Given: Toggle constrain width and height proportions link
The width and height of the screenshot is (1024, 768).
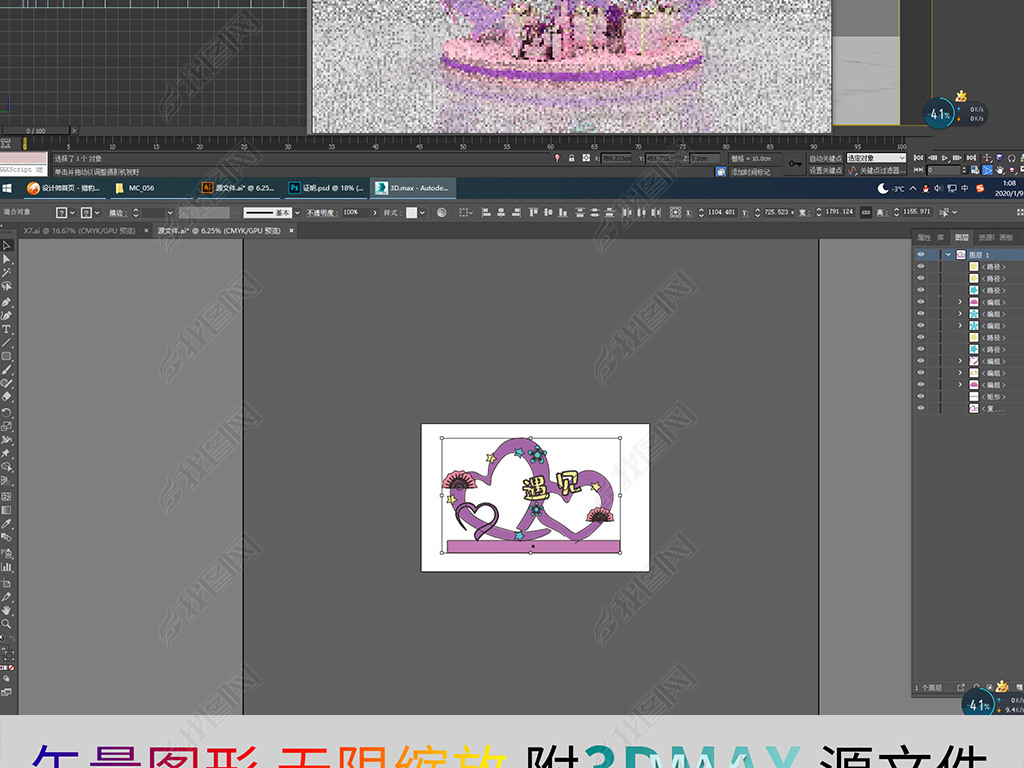Looking at the screenshot, I should pos(865,212).
